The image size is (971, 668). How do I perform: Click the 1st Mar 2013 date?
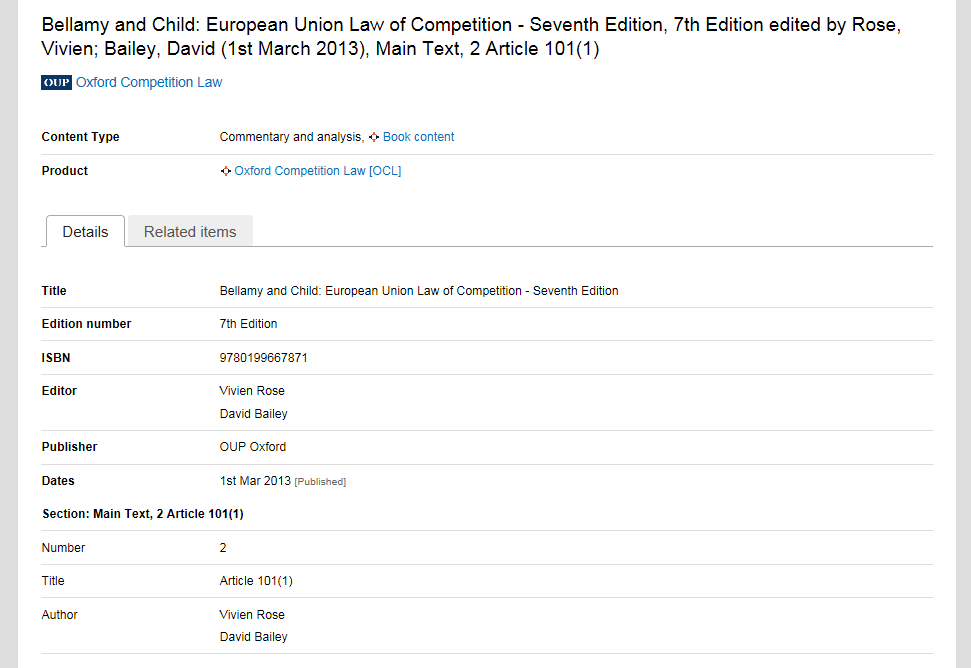255,481
